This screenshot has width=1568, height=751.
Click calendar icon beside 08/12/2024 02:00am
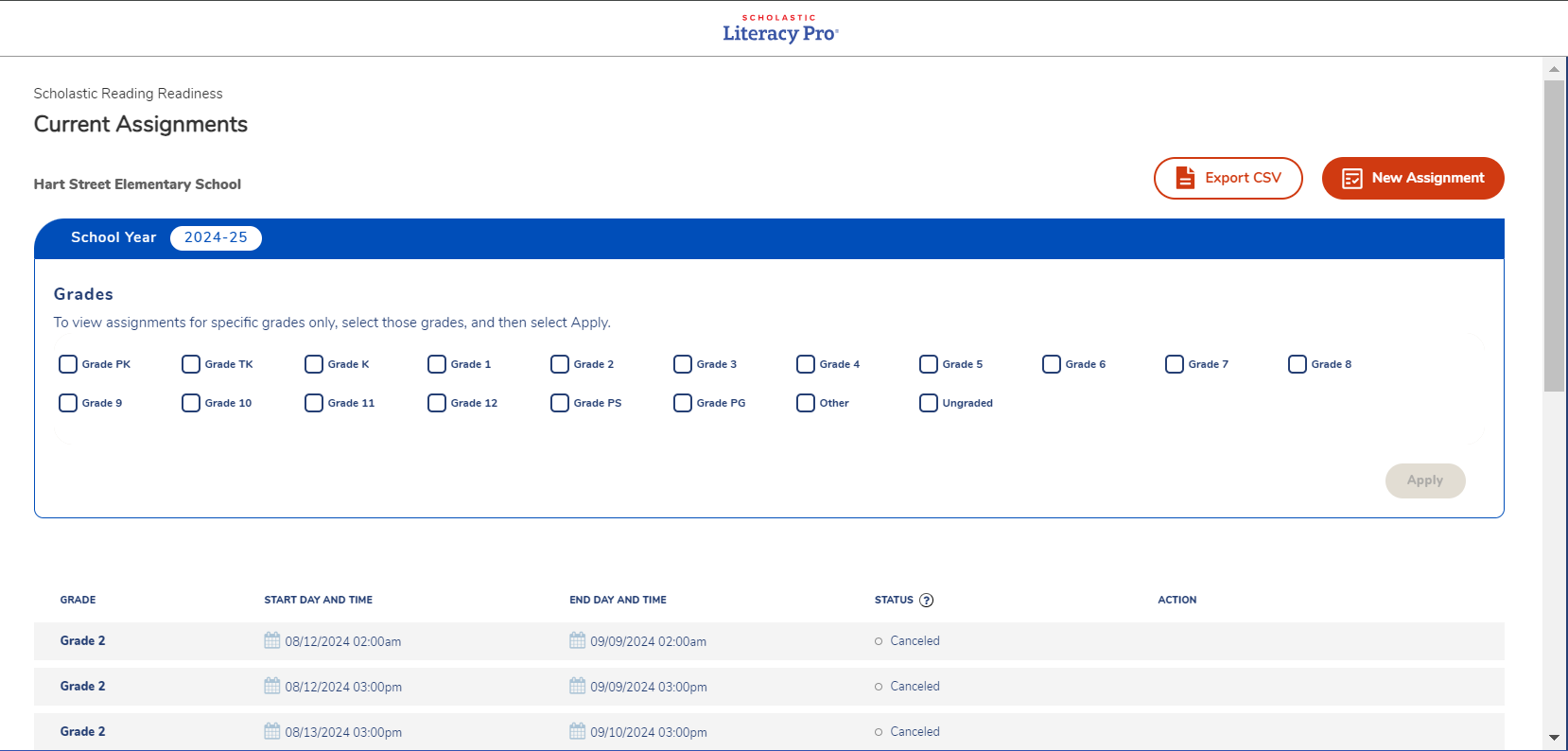point(272,640)
